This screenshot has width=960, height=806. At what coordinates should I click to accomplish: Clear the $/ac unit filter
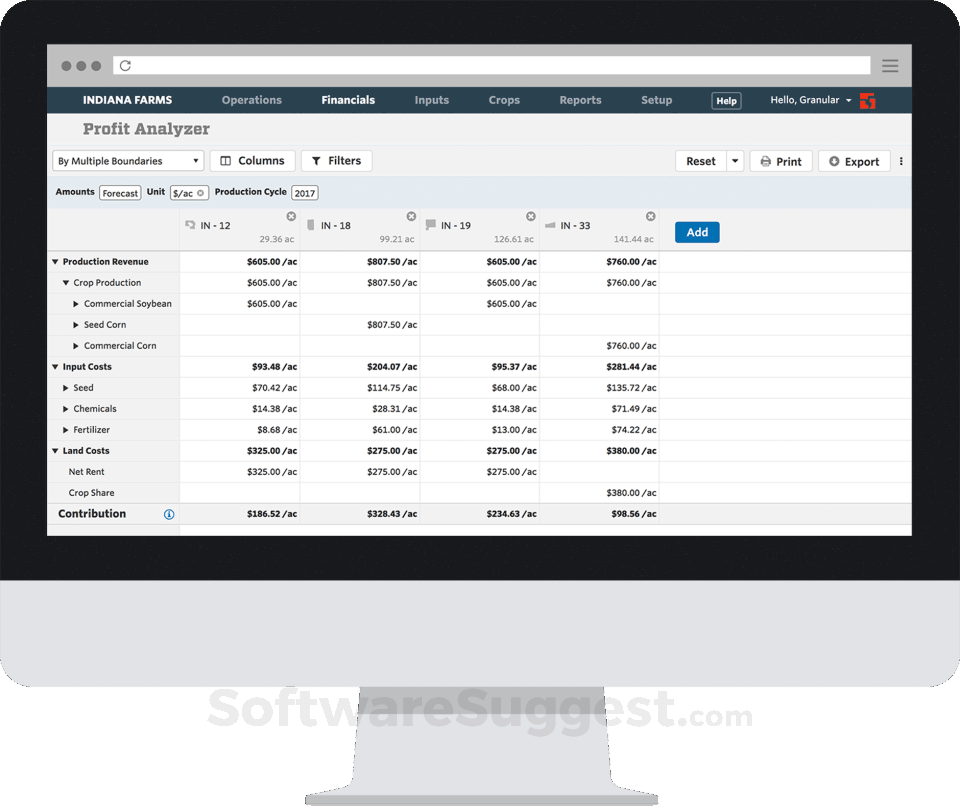click(200, 193)
